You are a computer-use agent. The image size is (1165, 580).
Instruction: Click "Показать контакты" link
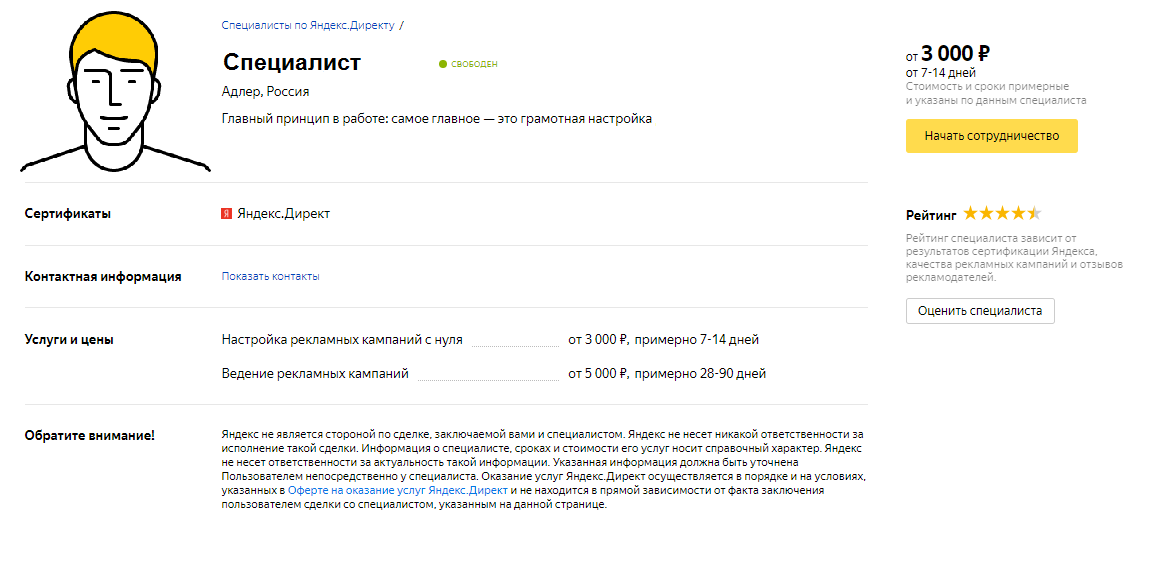coord(270,276)
